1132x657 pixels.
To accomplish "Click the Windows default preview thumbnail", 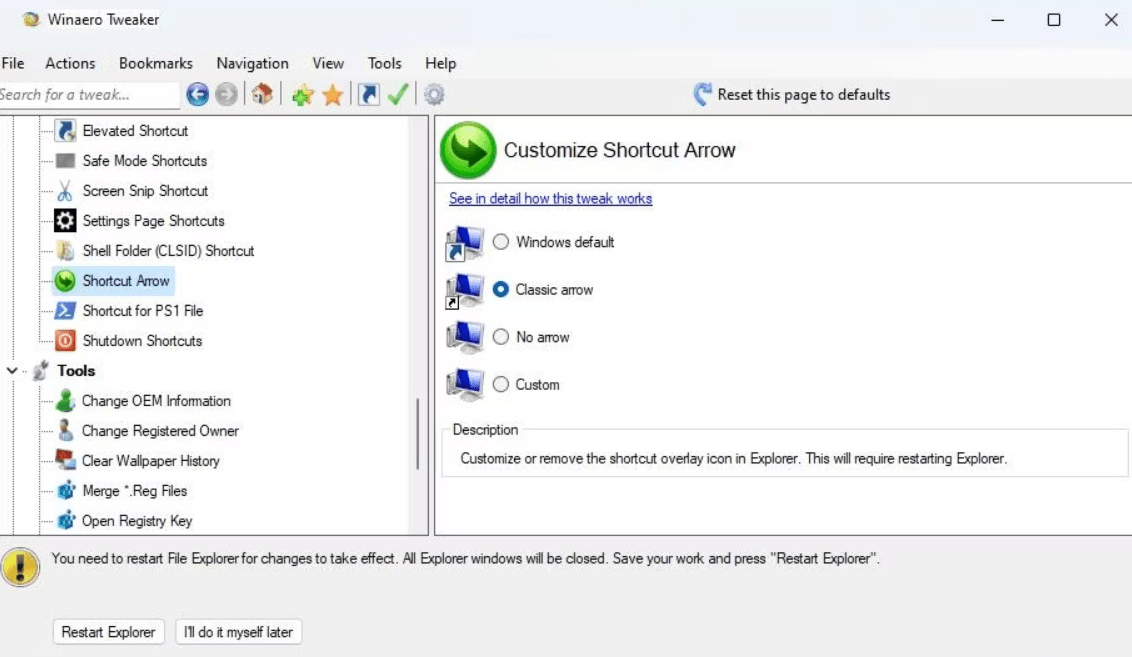I will (464, 243).
